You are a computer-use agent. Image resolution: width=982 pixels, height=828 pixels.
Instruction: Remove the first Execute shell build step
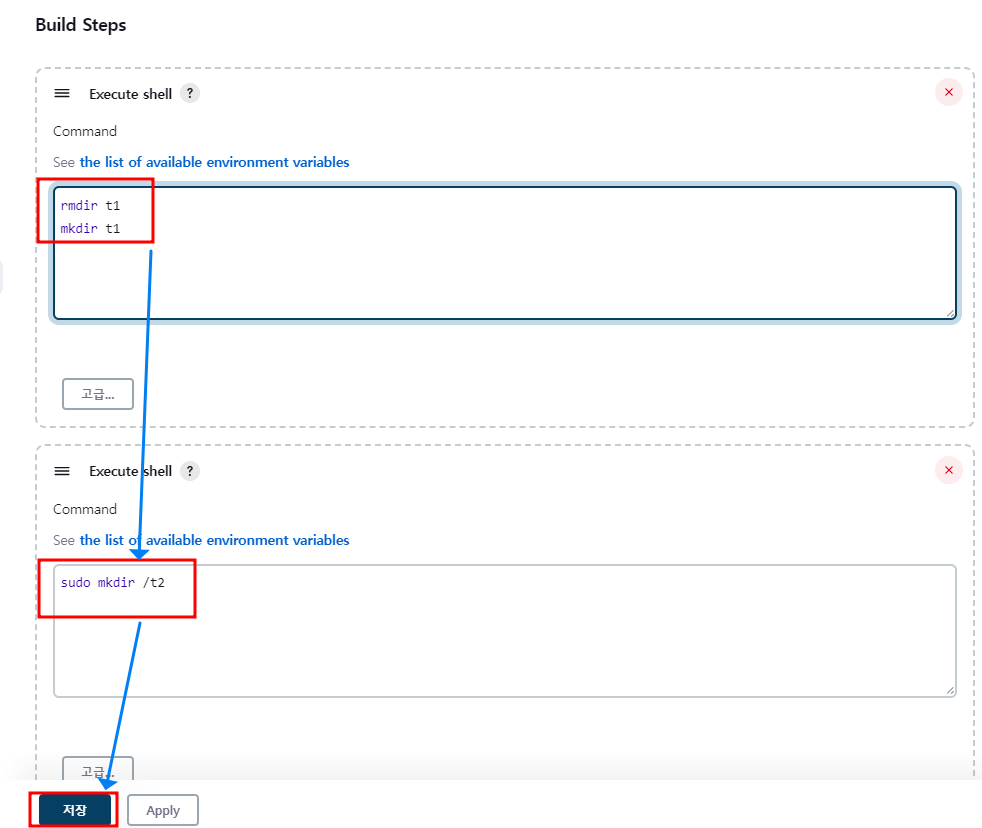point(948,92)
